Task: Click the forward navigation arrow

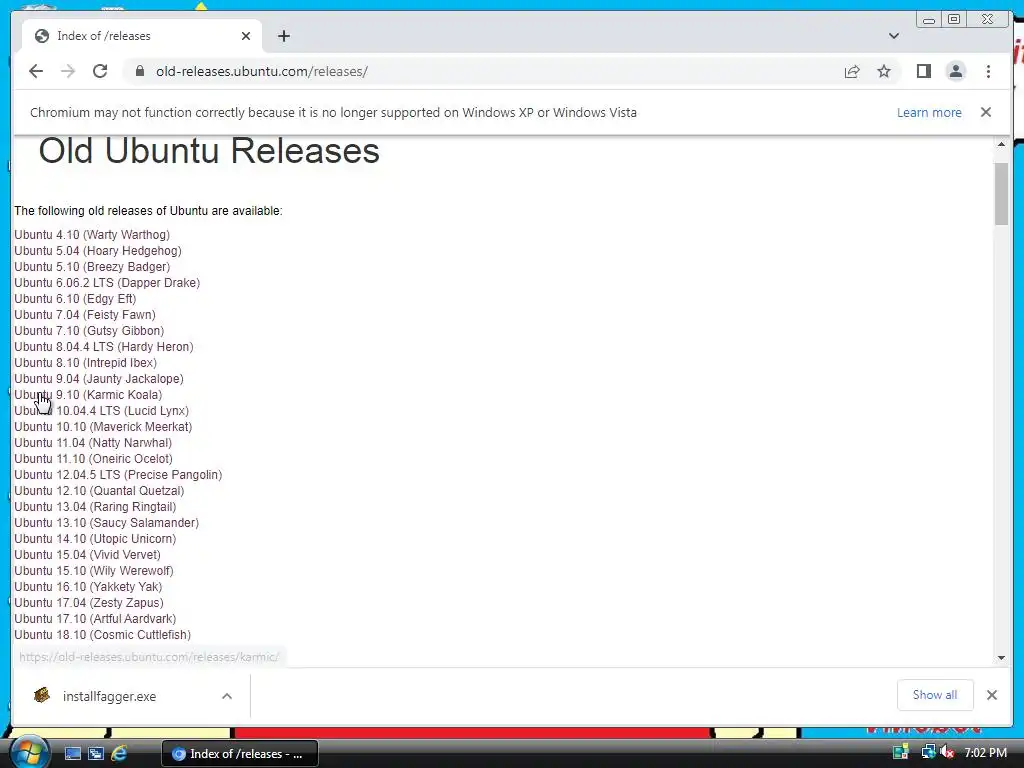Action: 68,71
